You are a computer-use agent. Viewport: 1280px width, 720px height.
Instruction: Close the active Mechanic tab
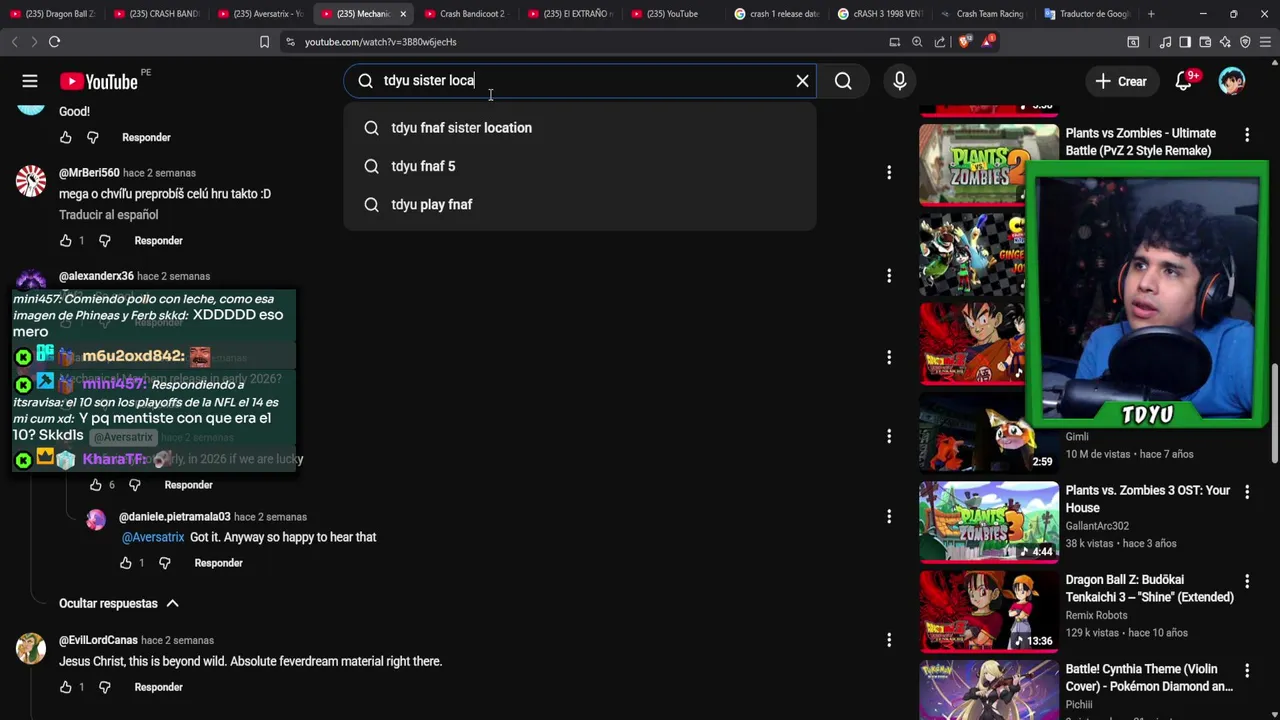(x=403, y=14)
